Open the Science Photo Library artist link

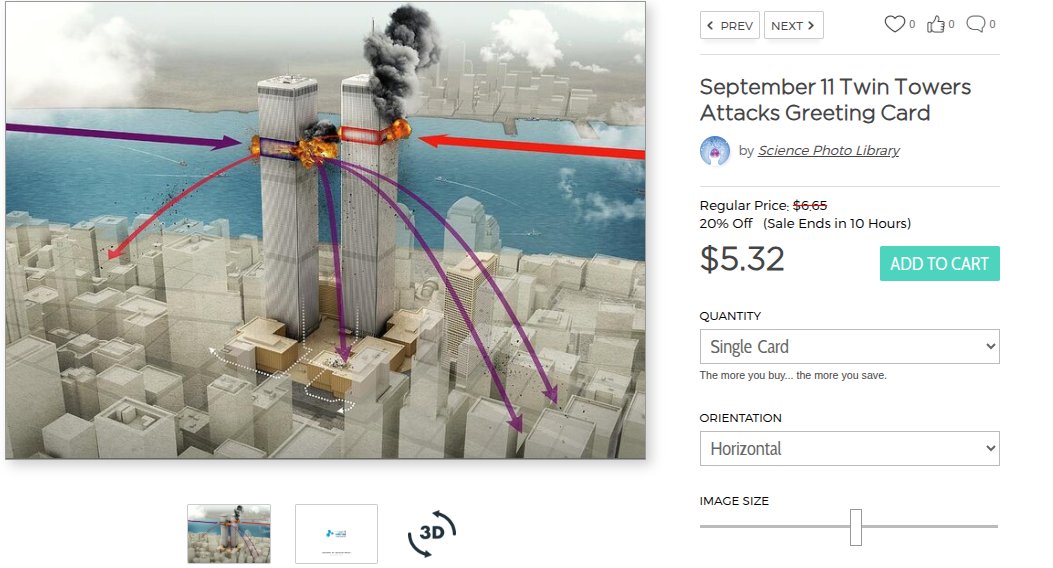pyautogui.click(x=829, y=150)
